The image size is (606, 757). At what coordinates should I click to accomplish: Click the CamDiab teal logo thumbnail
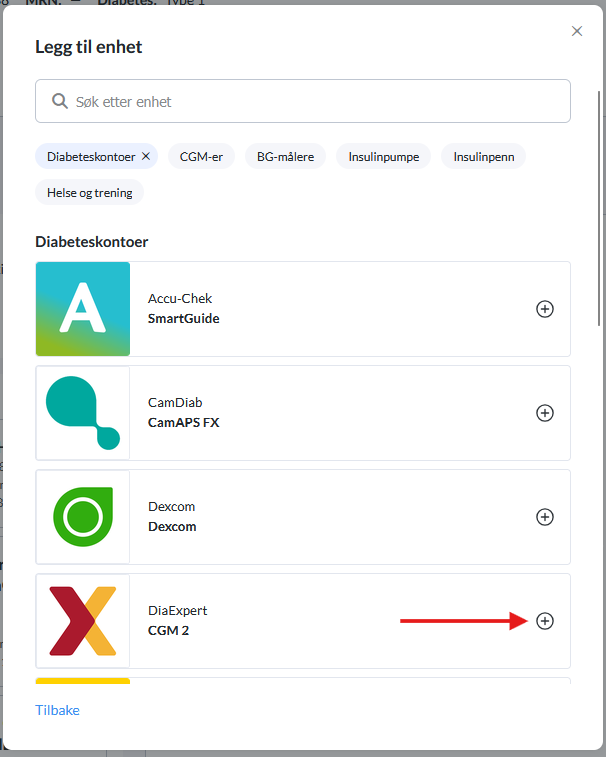pos(83,413)
